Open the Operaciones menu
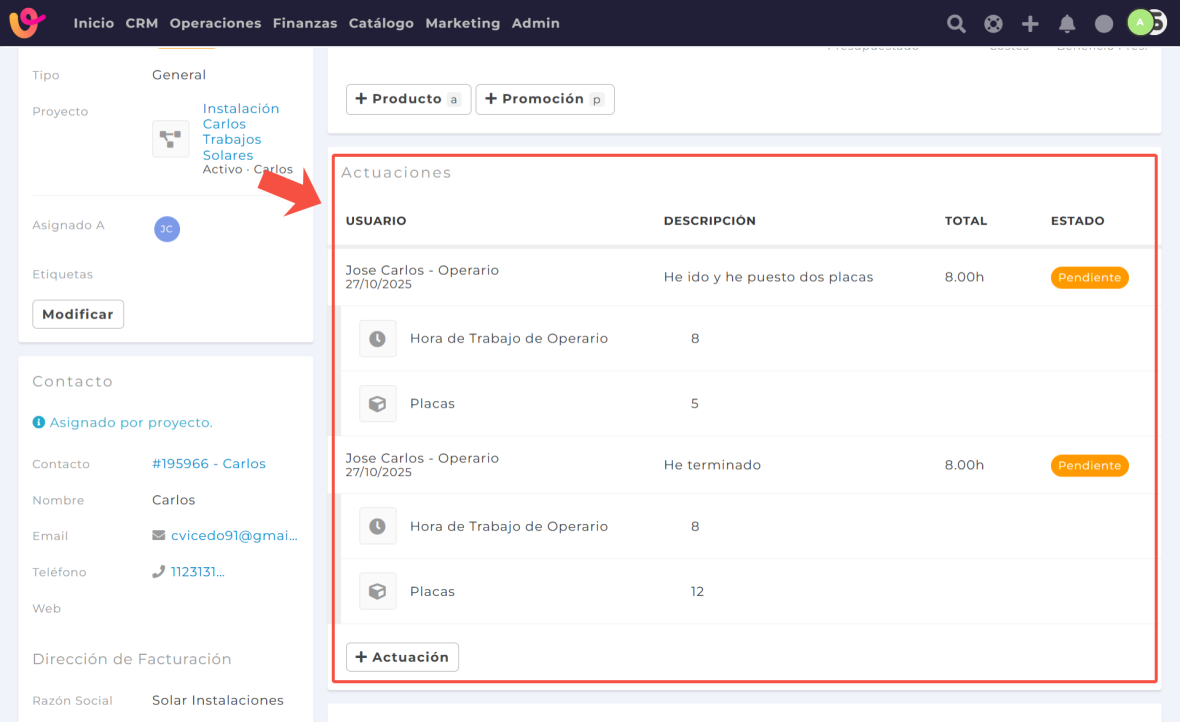The image size is (1180, 722). tap(215, 23)
